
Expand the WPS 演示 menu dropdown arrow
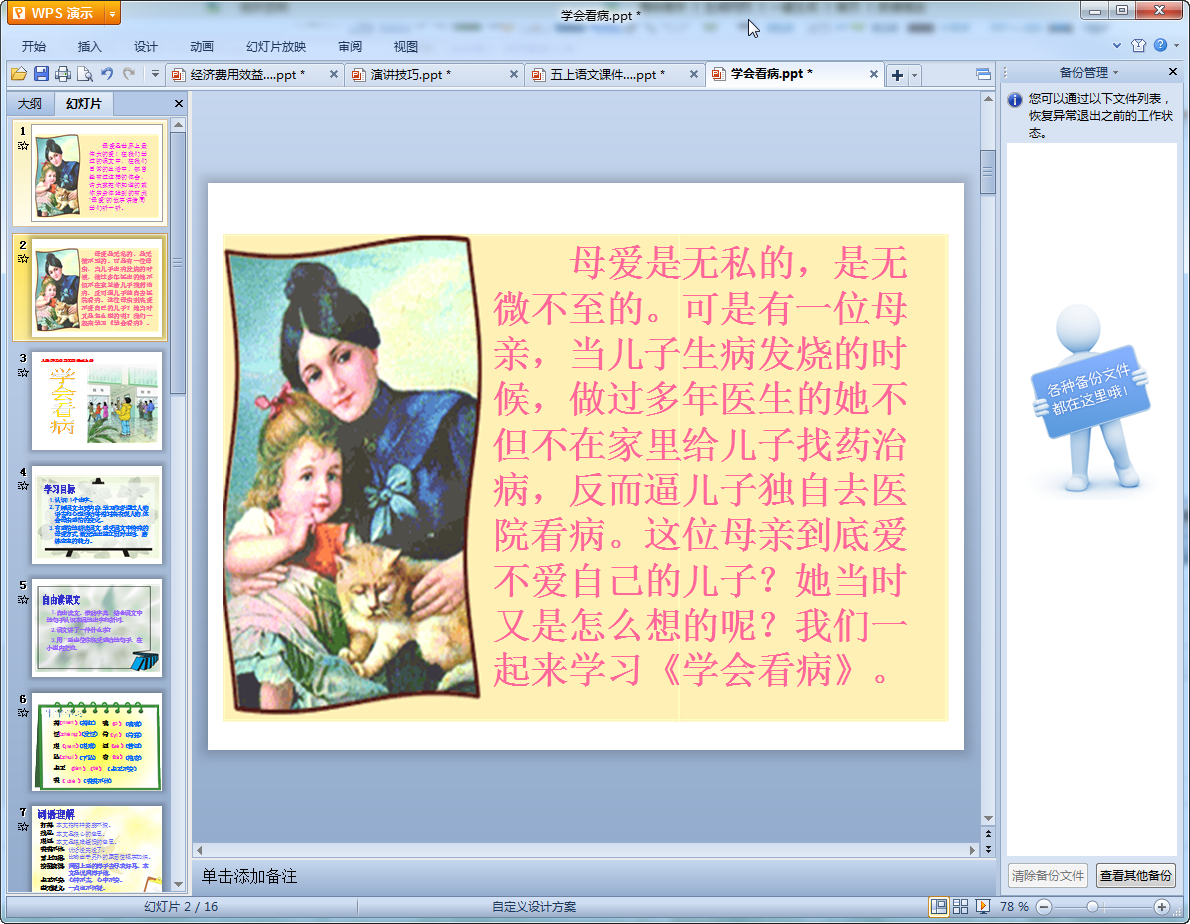(x=112, y=13)
